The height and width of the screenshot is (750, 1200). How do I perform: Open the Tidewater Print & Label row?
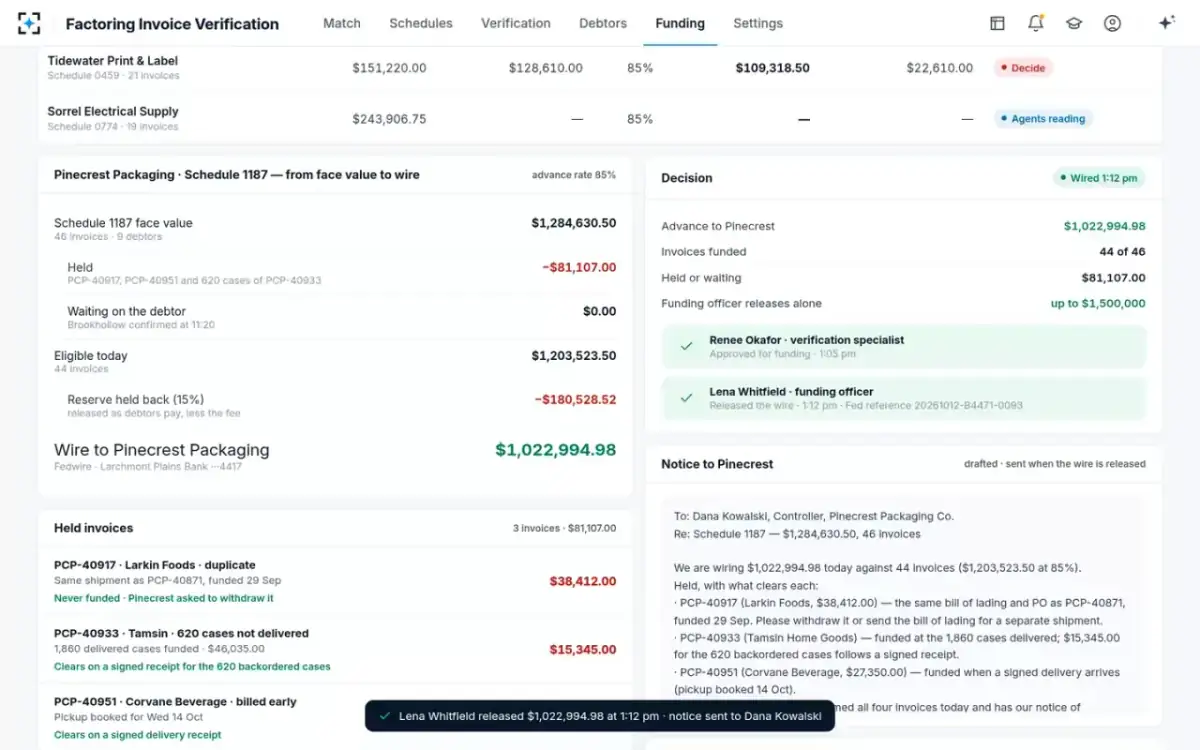click(600, 68)
